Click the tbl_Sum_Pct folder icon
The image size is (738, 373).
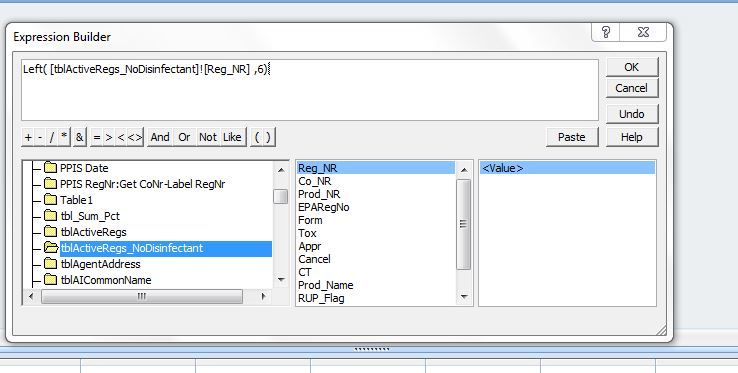coord(50,216)
